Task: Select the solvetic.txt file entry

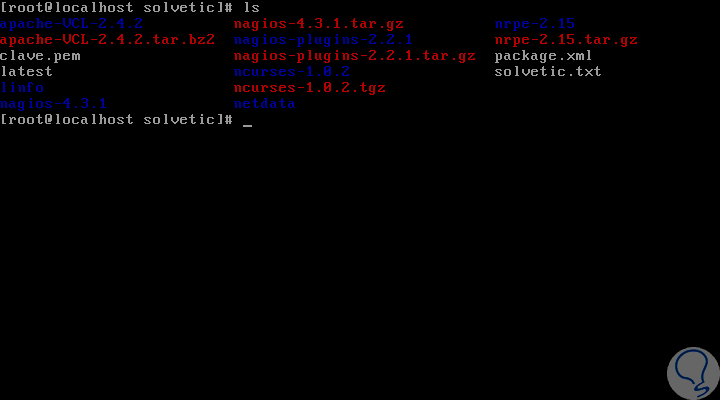Action: point(548,72)
